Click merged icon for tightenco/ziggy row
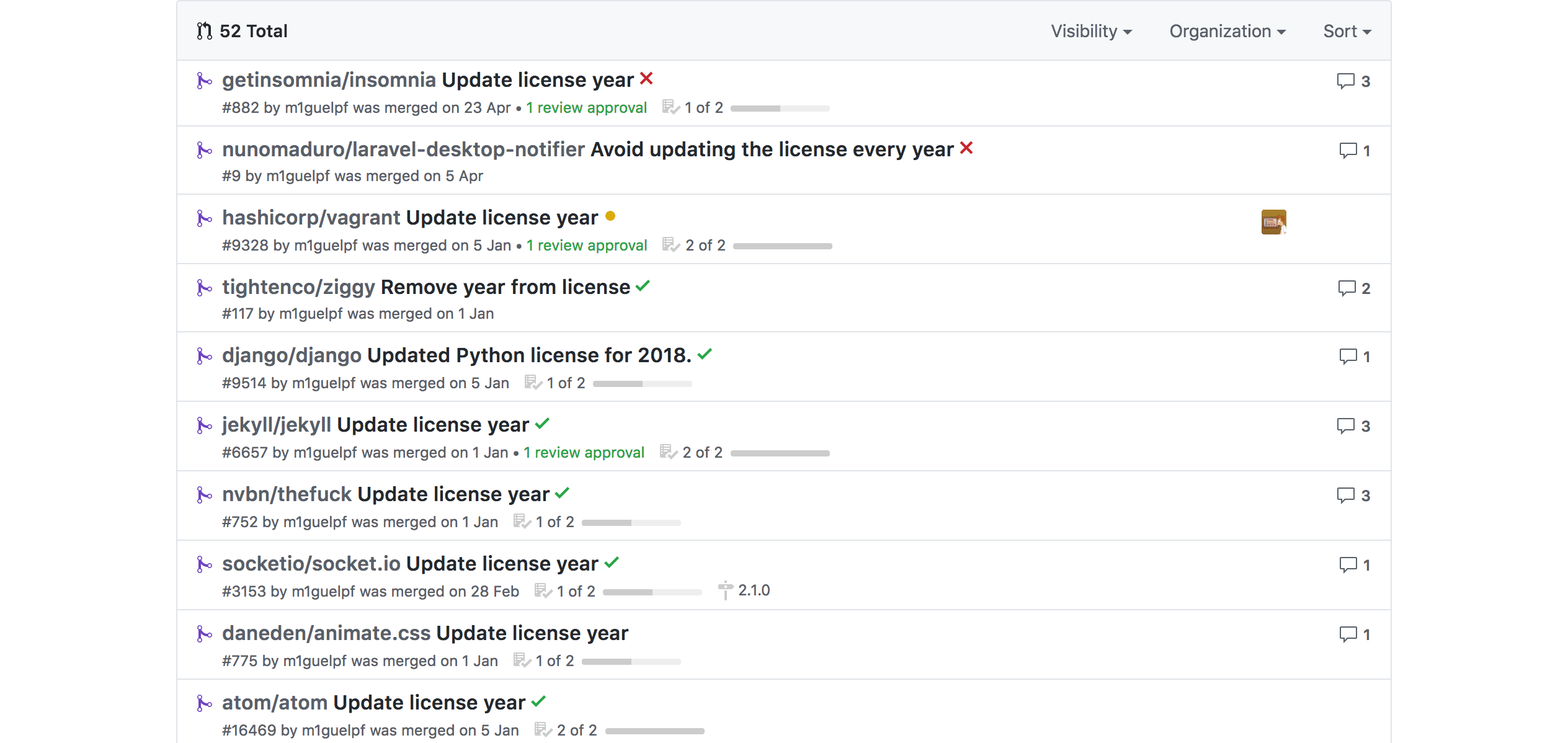 [x=204, y=288]
